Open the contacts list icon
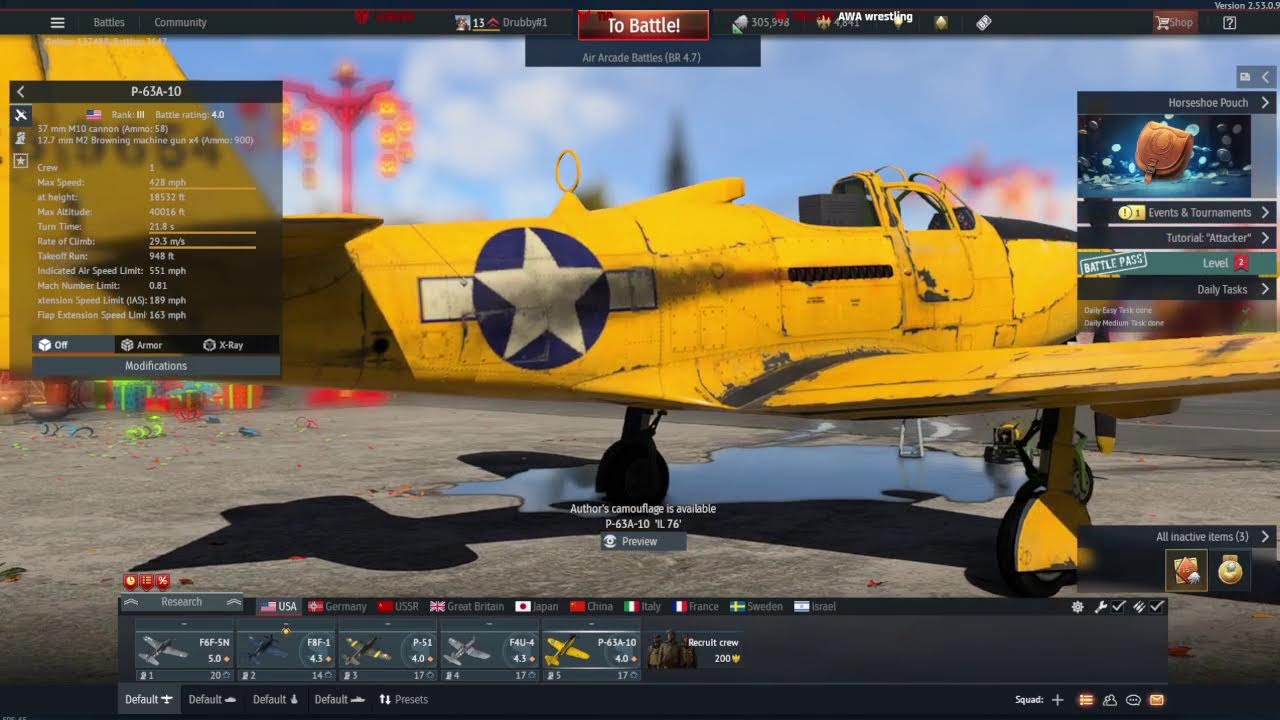1280x720 pixels. (1110, 700)
